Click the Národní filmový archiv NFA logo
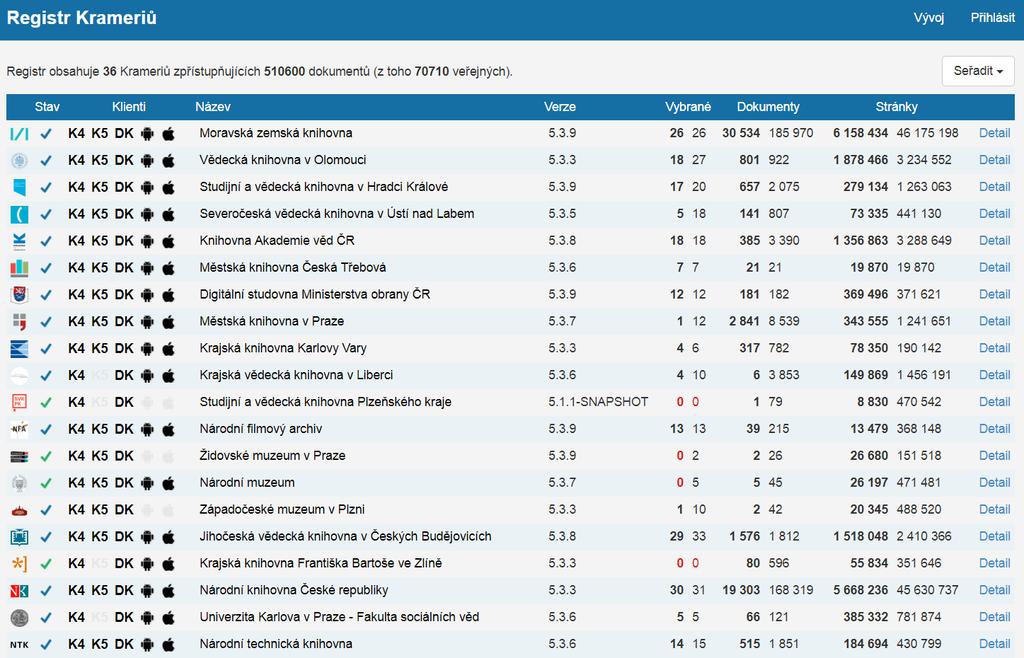This screenshot has width=1024, height=658. point(19,429)
